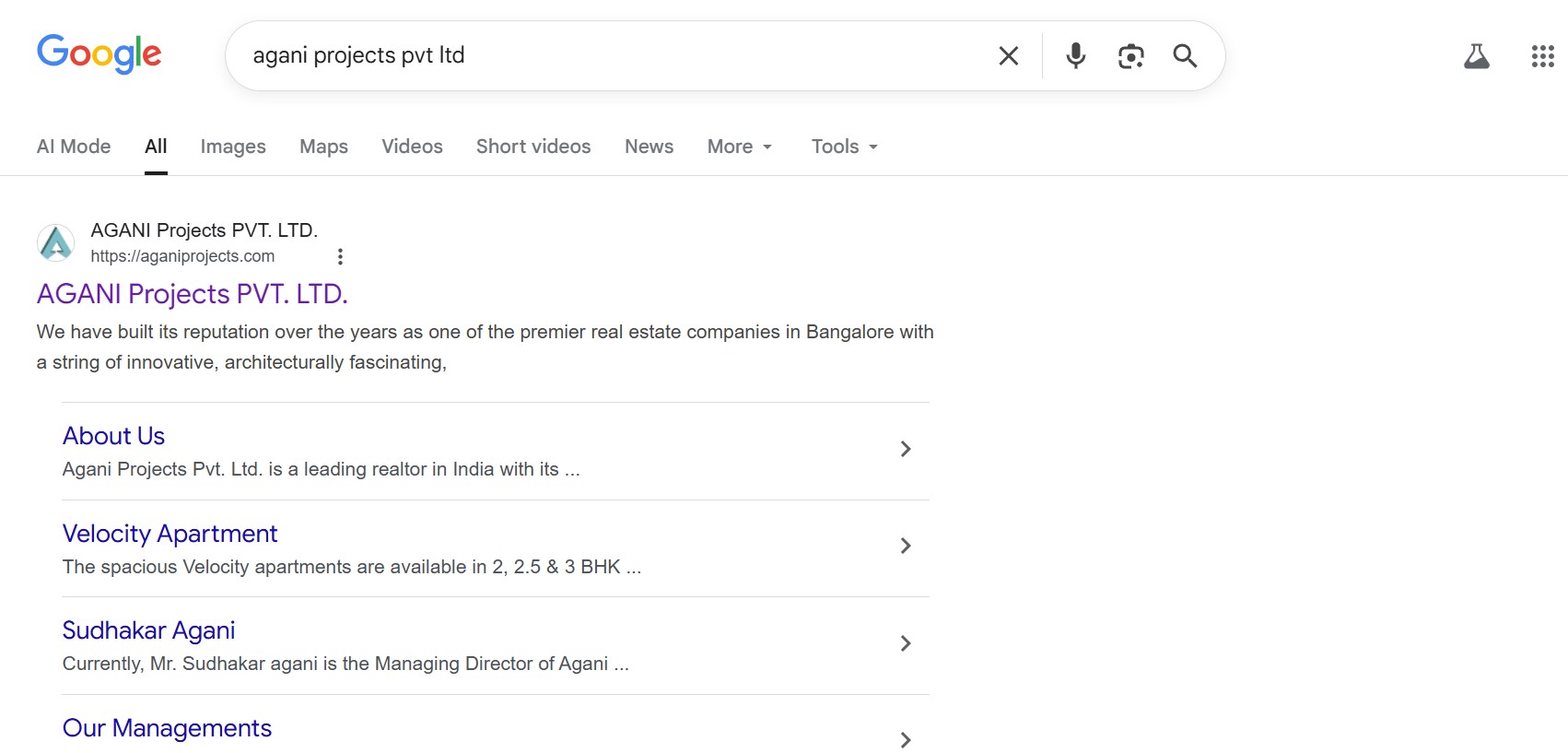Open Google Lens image search
The height and width of the screenshot is (753, 1568).
tap(1130, 56)
